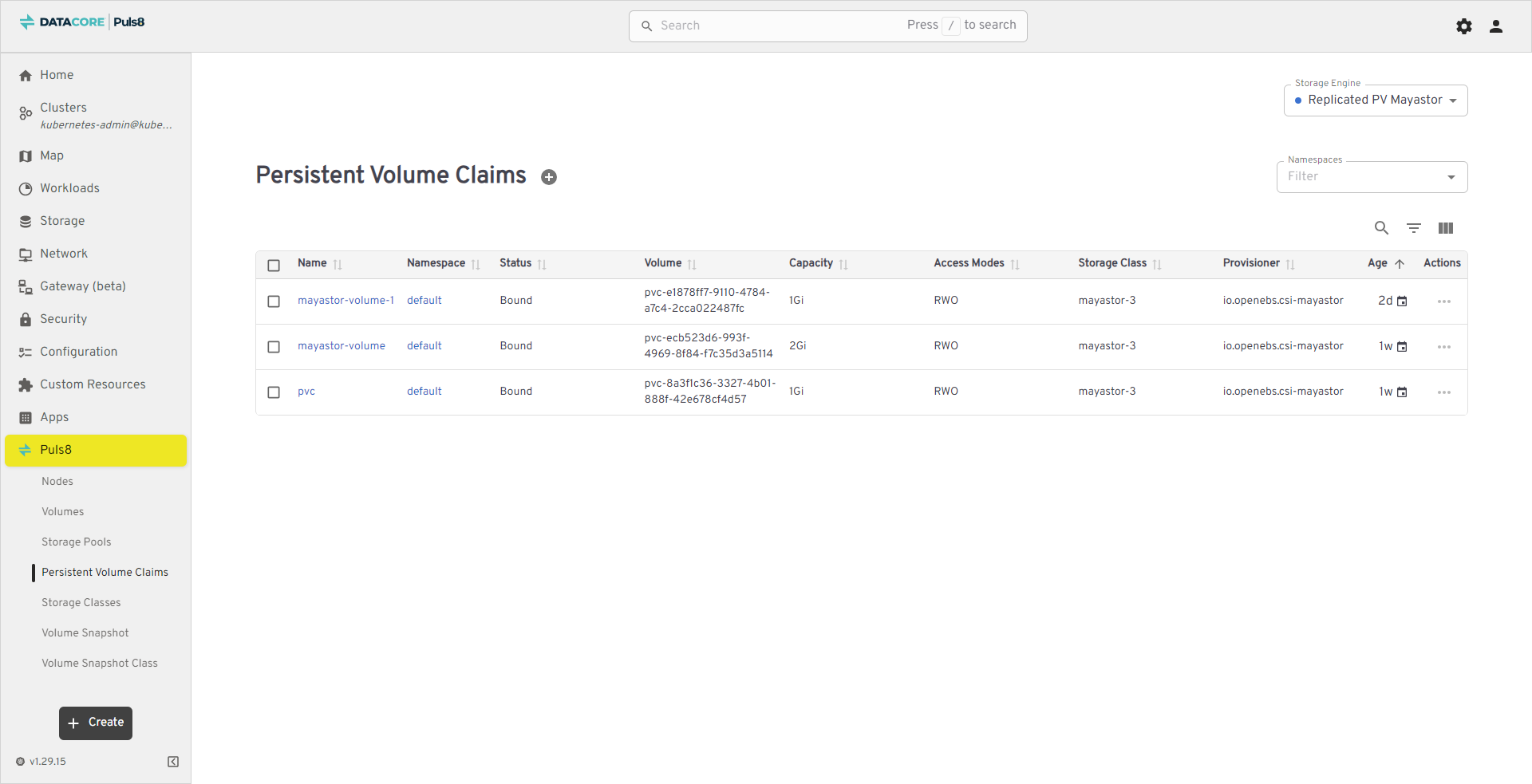Toggle the select-all header checkbox
The image size is (1532, 784).
(x=274, y=266)
